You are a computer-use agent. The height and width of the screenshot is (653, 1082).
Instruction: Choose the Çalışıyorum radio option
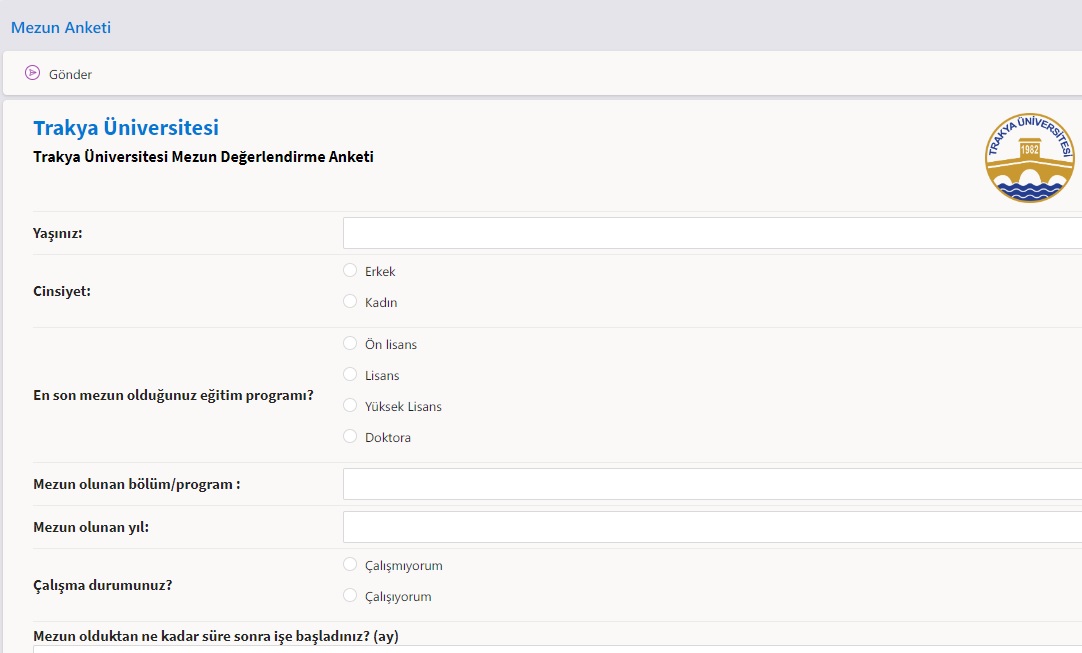(x=350, y=595)
